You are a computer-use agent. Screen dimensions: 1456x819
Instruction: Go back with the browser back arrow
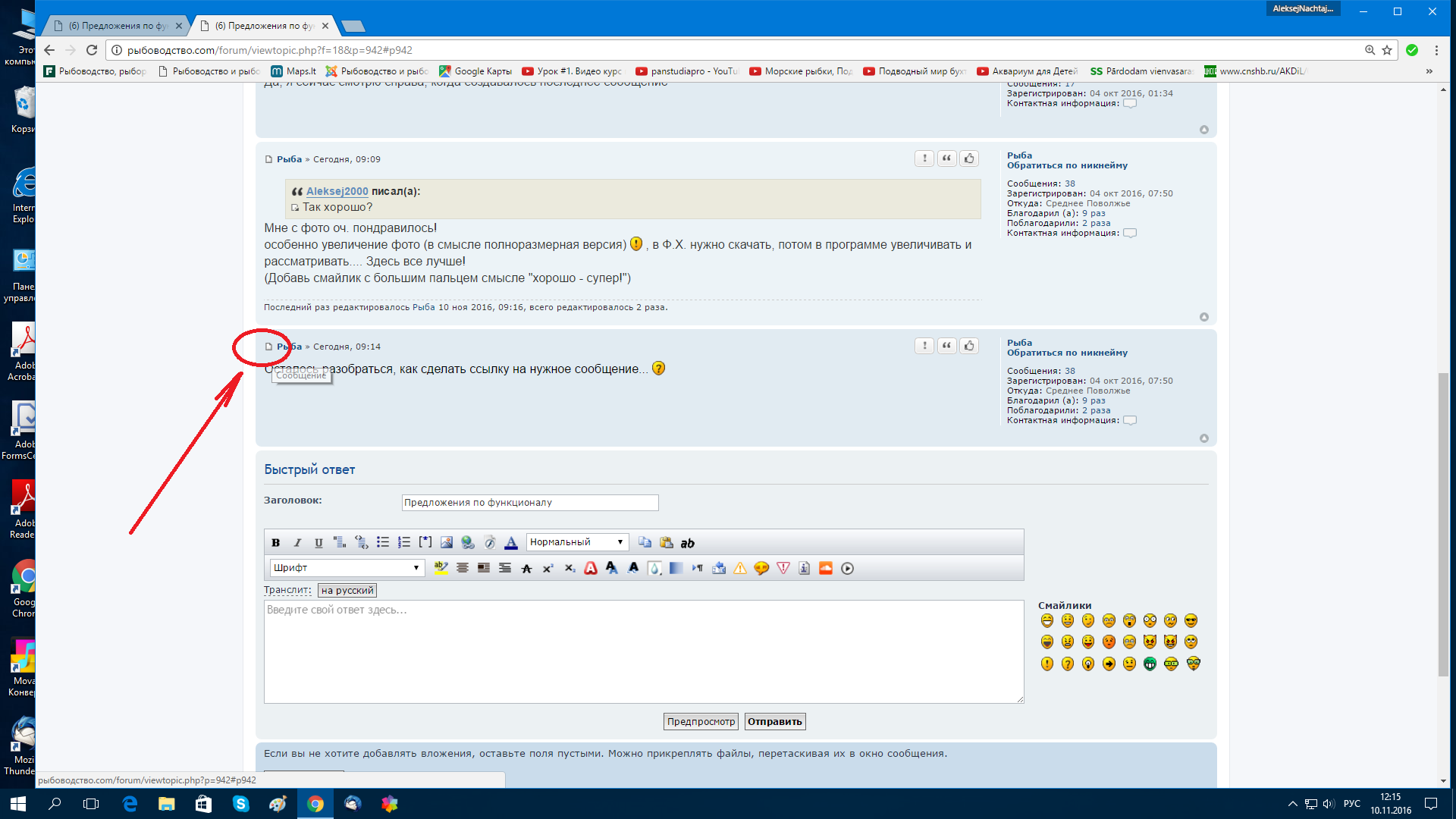[49, 50]
